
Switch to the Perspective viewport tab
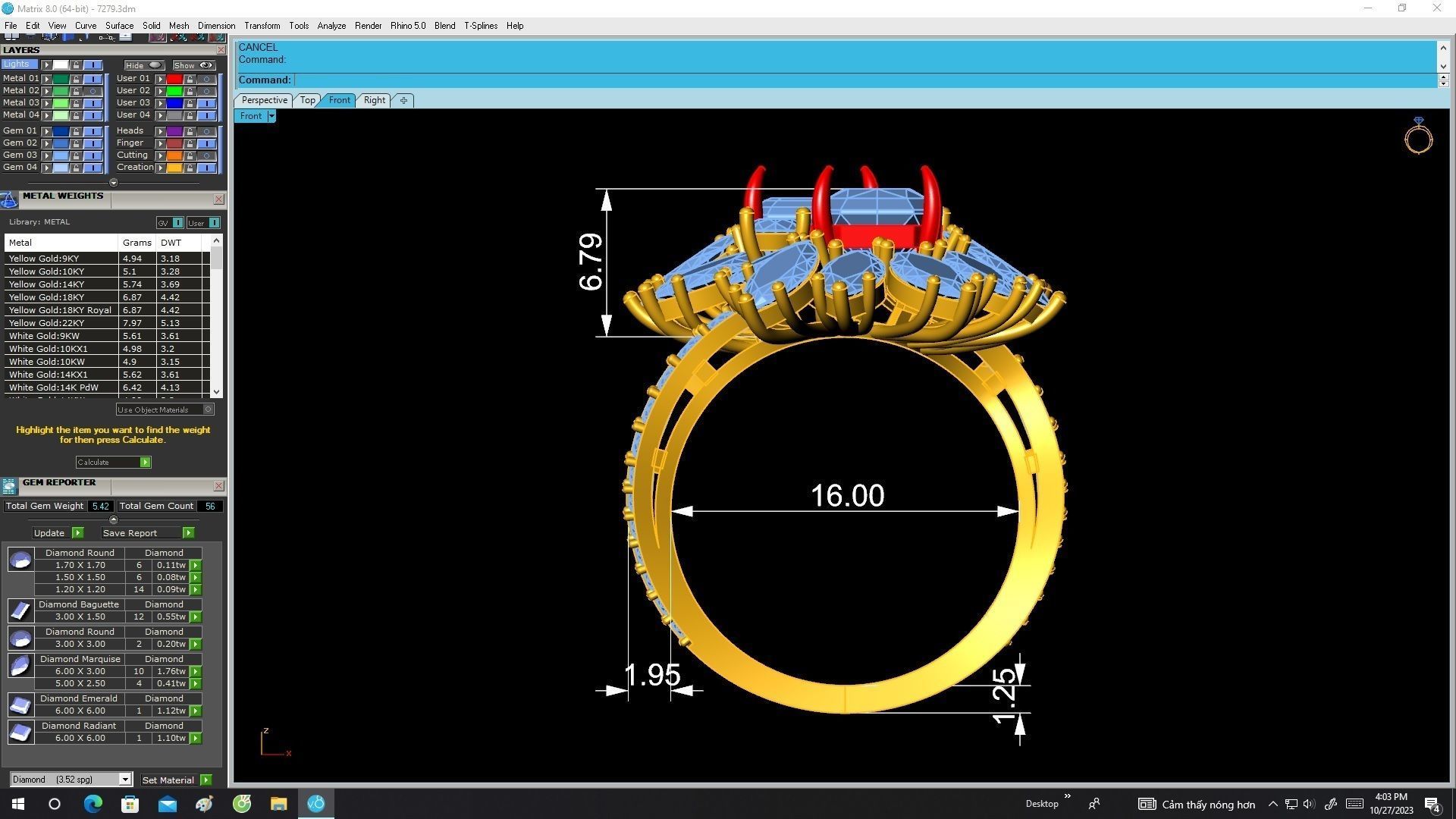[264, 100]
